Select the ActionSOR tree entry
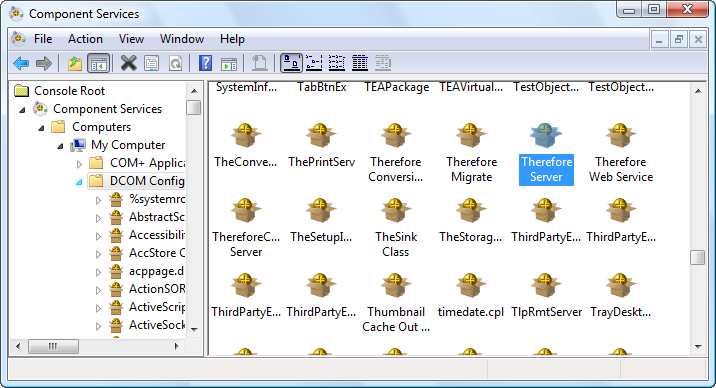 (x=157, y=288)
